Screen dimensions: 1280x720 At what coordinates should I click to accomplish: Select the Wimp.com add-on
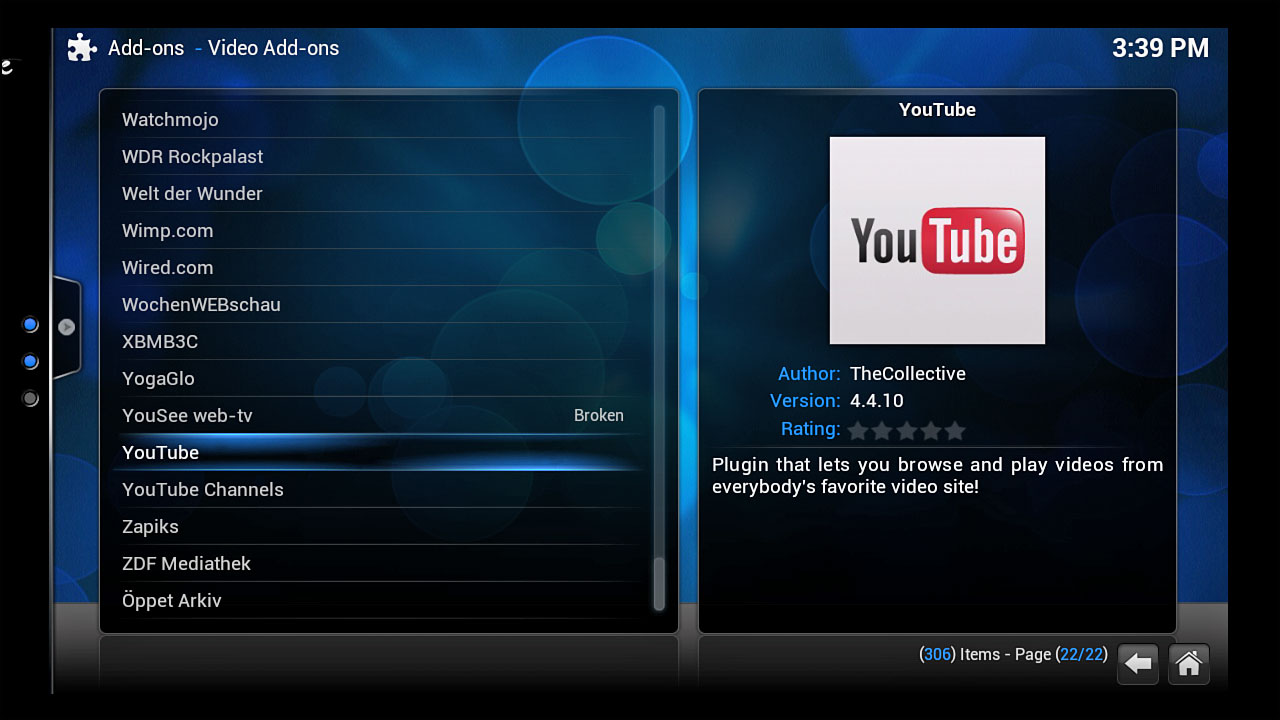pos(378,230)
